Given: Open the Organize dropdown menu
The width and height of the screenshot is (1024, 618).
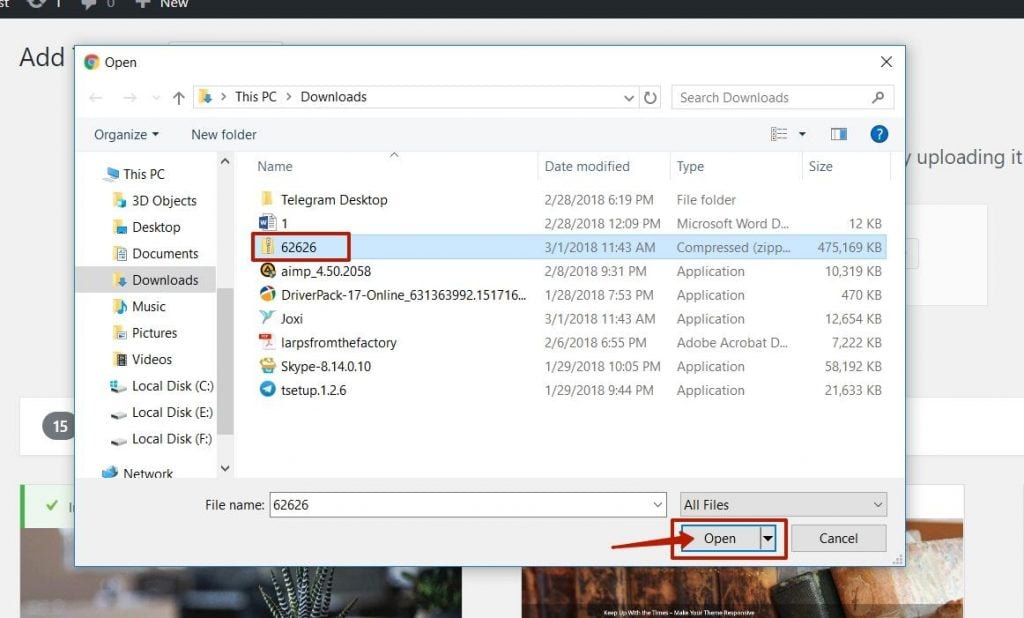Looking at the screenshot, I should 126,135.
